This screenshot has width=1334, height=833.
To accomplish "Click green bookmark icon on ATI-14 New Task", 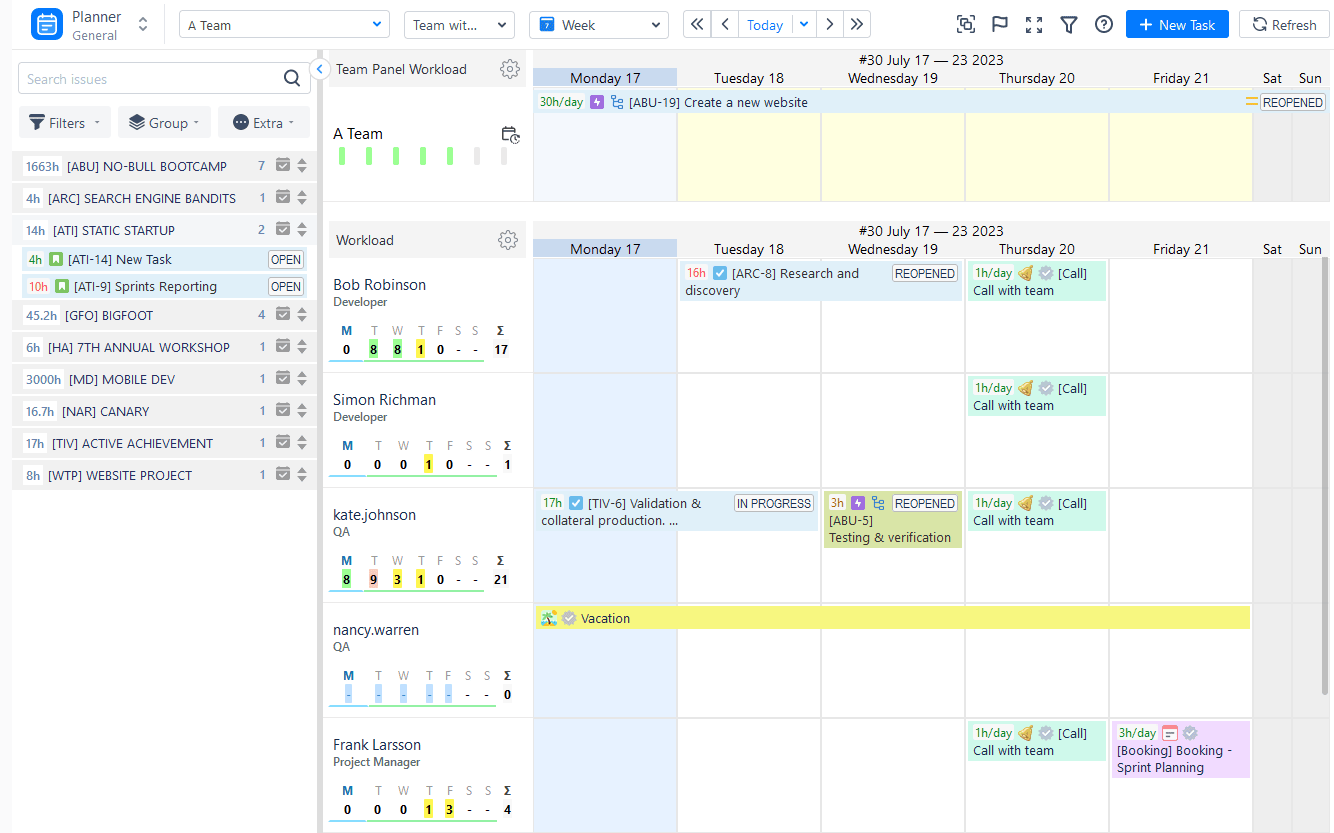I will click(x=57, y=259).
